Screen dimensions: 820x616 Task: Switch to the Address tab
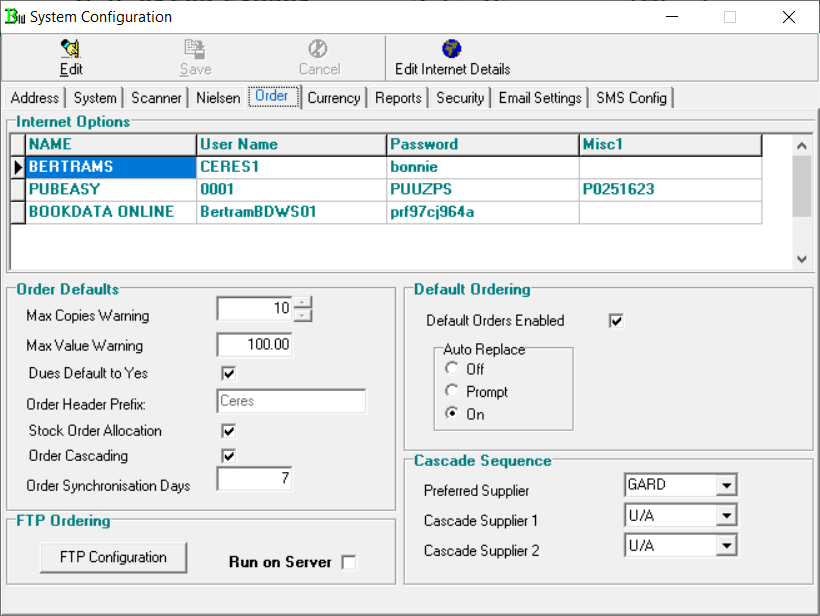tap(35, 98)
